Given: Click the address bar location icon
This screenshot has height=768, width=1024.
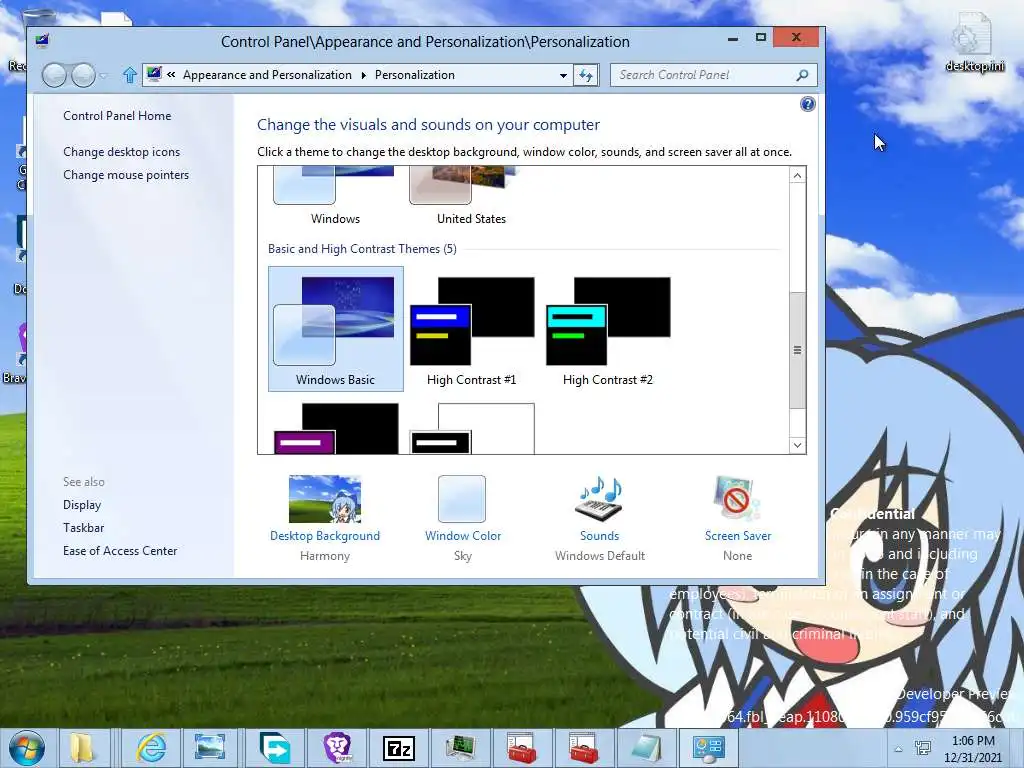Looking at the screenshot, I should [x=154, y=74].
